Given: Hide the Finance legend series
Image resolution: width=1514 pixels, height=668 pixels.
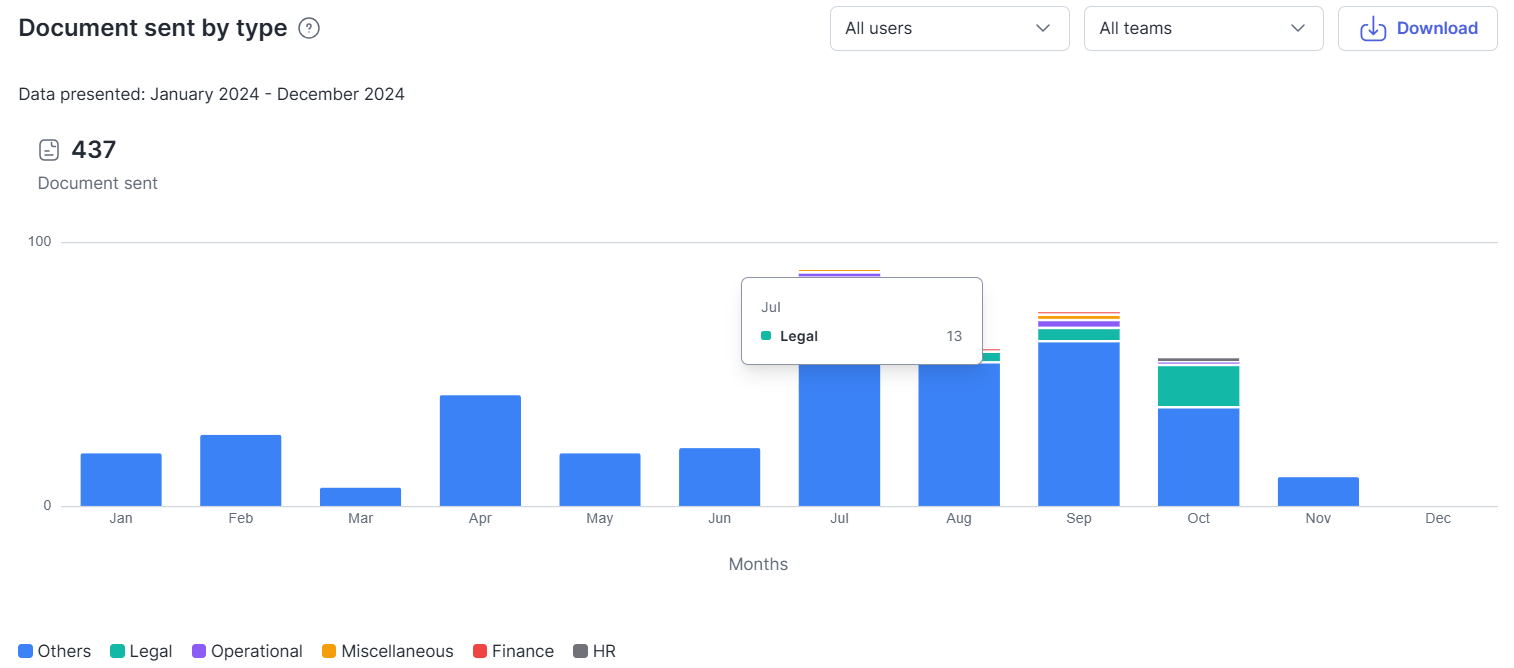Looking at the screenshot, I should [x=513, y=651].
